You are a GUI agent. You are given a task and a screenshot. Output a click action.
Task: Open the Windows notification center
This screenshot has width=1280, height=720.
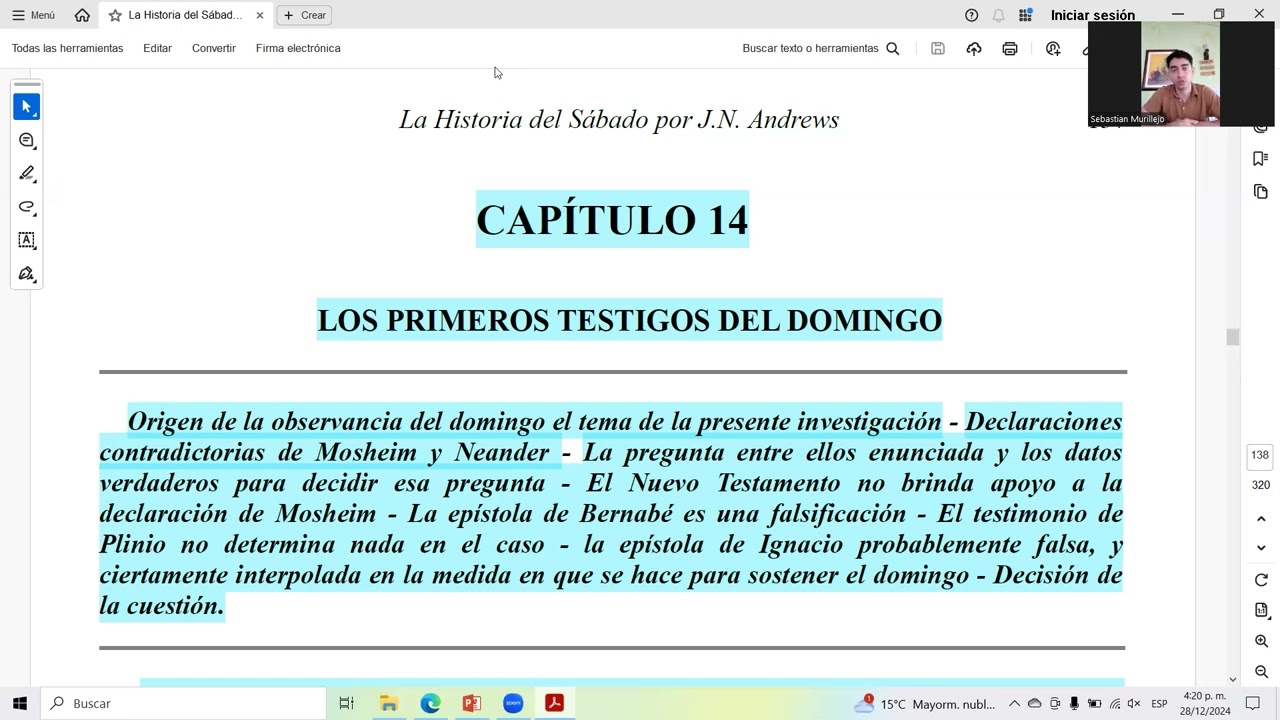1253,704
